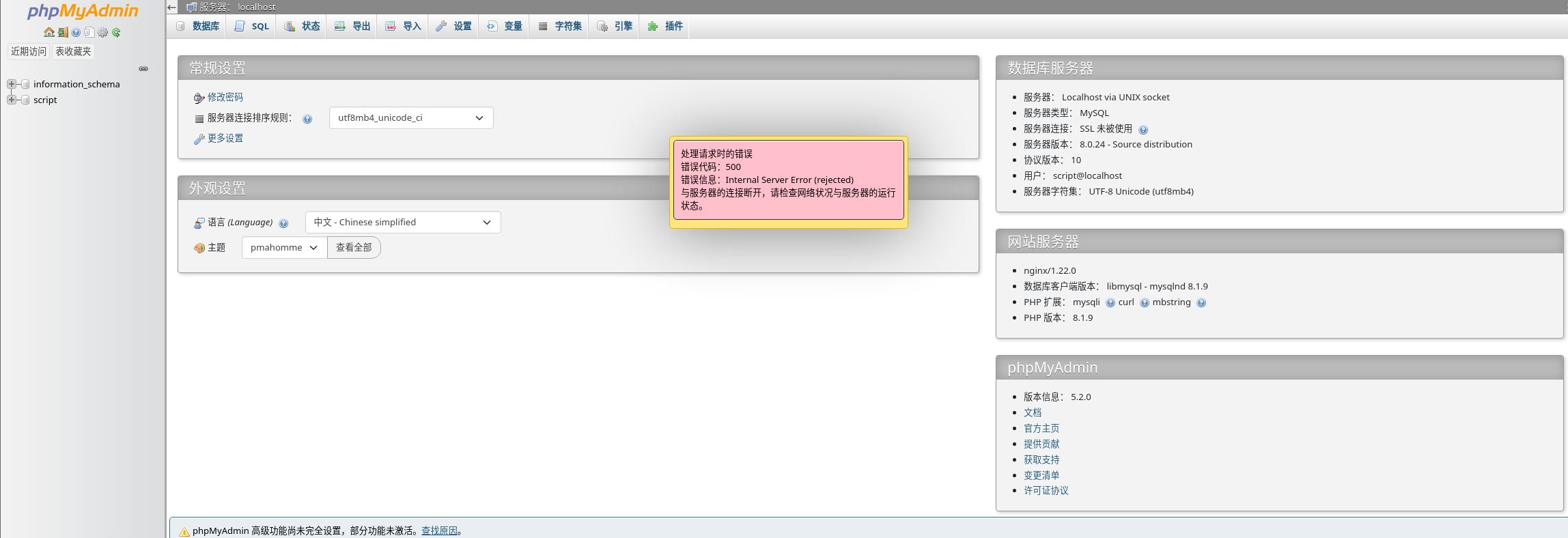Click help icon next to SSL 未被使用
1568x538 pixels.
click(x=1143, y=130)
